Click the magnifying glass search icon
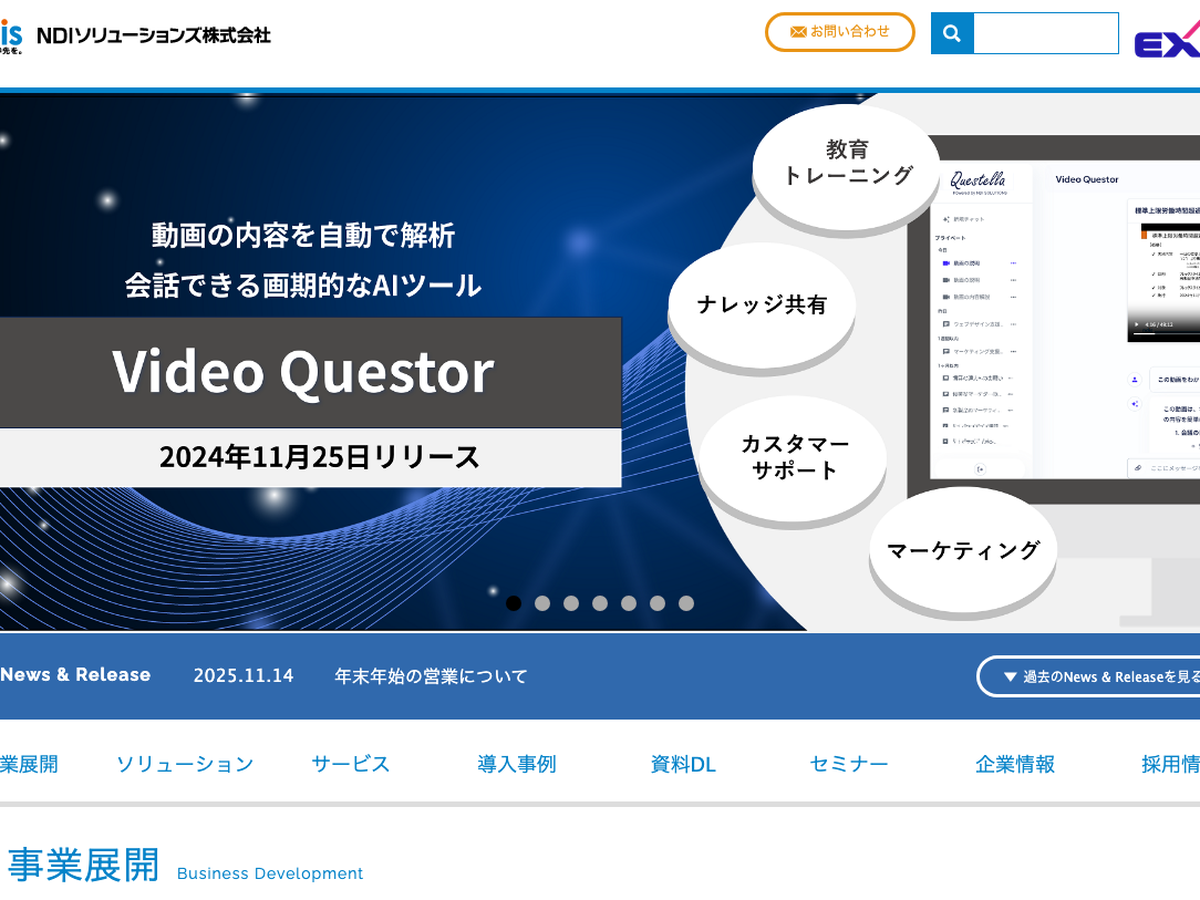 pos(952,33)
